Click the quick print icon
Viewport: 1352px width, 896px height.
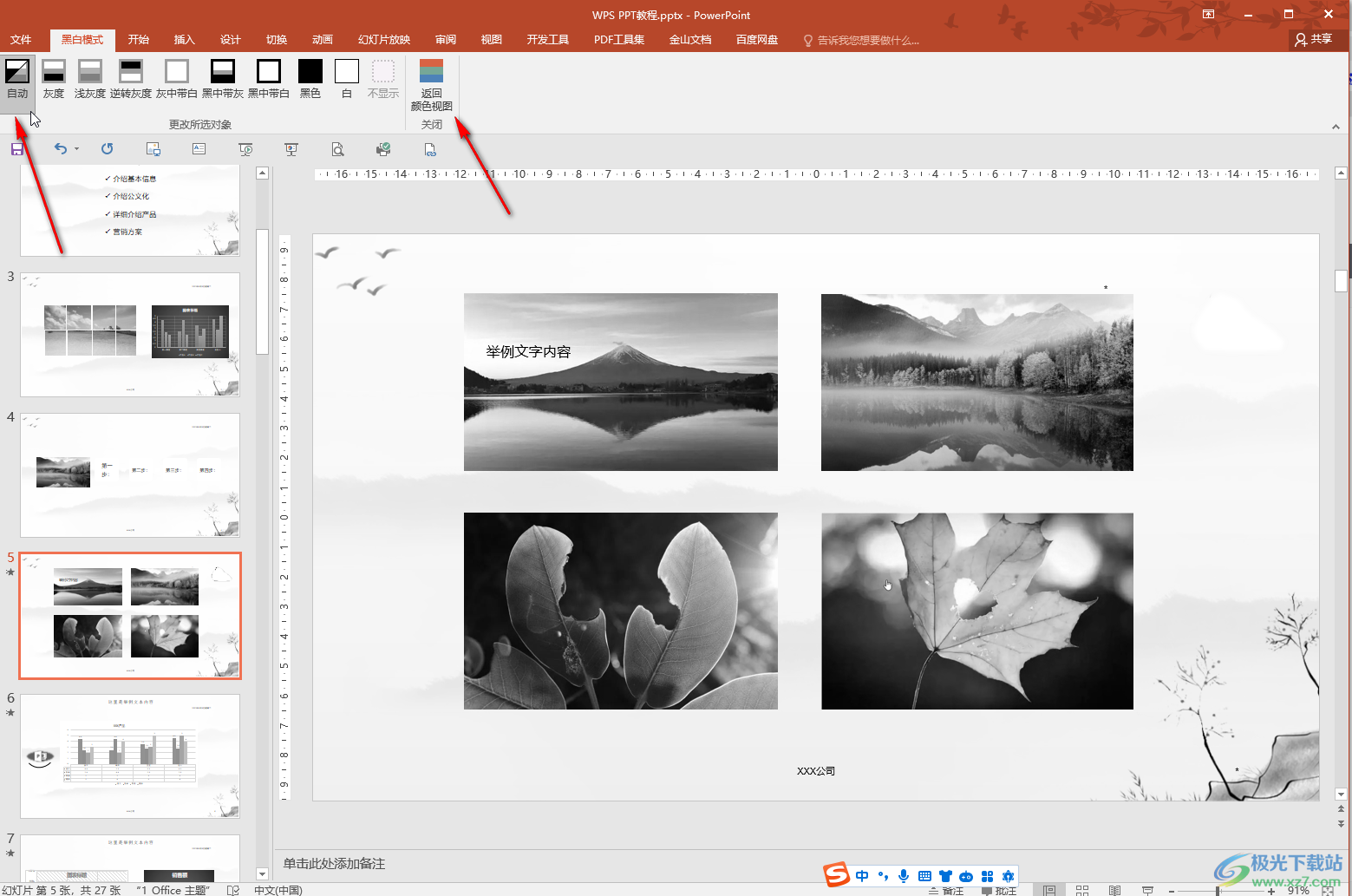[x=383, y=149]
